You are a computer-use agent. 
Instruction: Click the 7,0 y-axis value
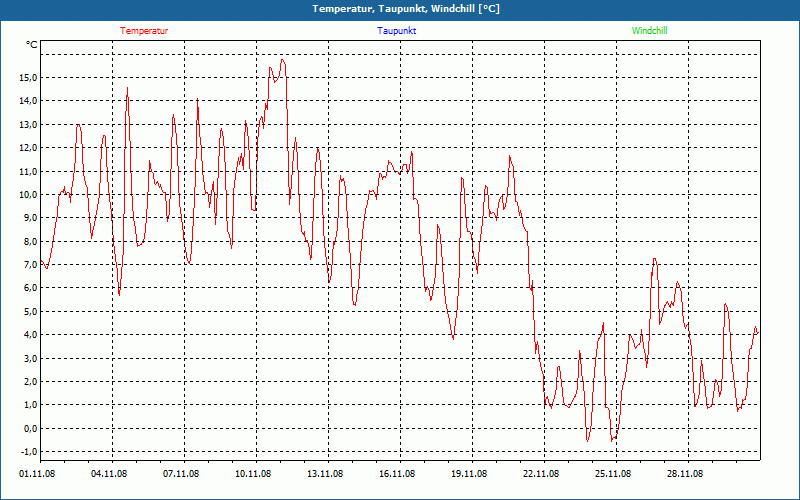[x=30, y=265]
